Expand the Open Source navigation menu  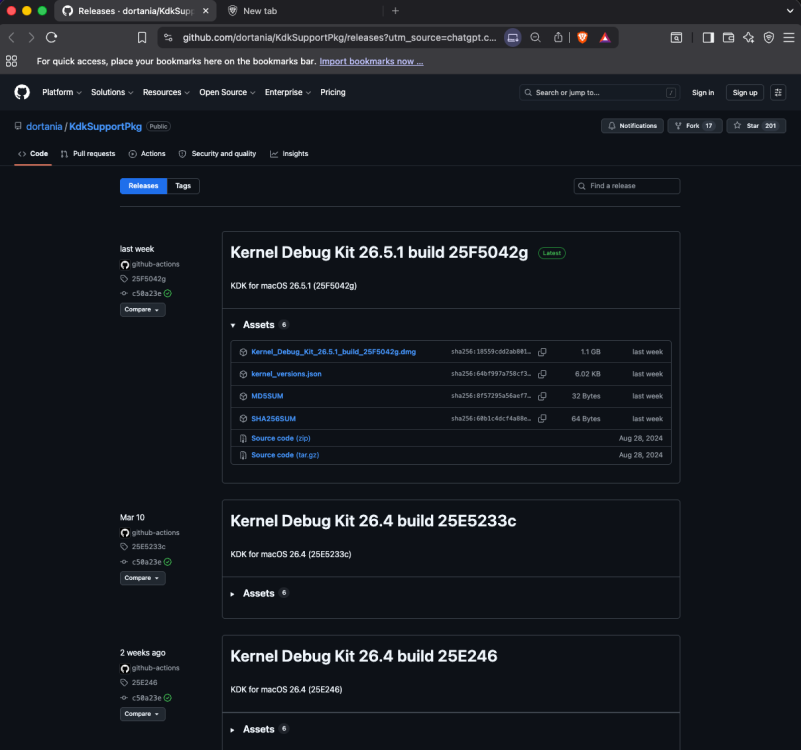[x=227, y=92]
